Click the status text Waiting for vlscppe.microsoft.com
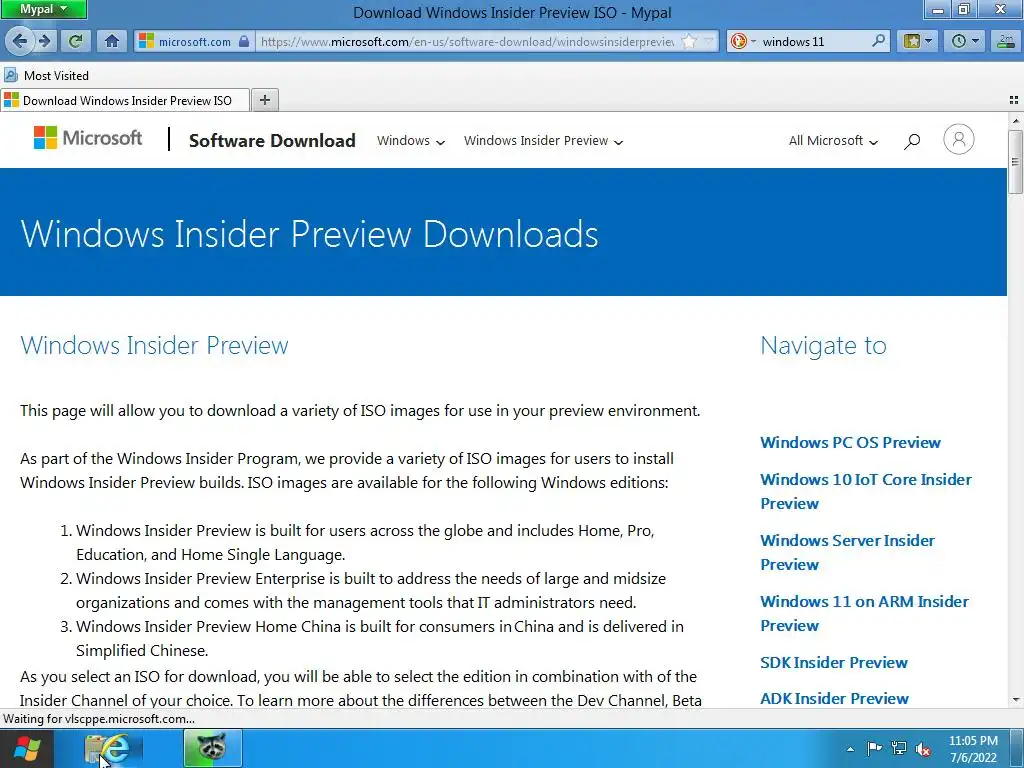Viewport: 1024px width, 768px height. [x=99, y=719]
